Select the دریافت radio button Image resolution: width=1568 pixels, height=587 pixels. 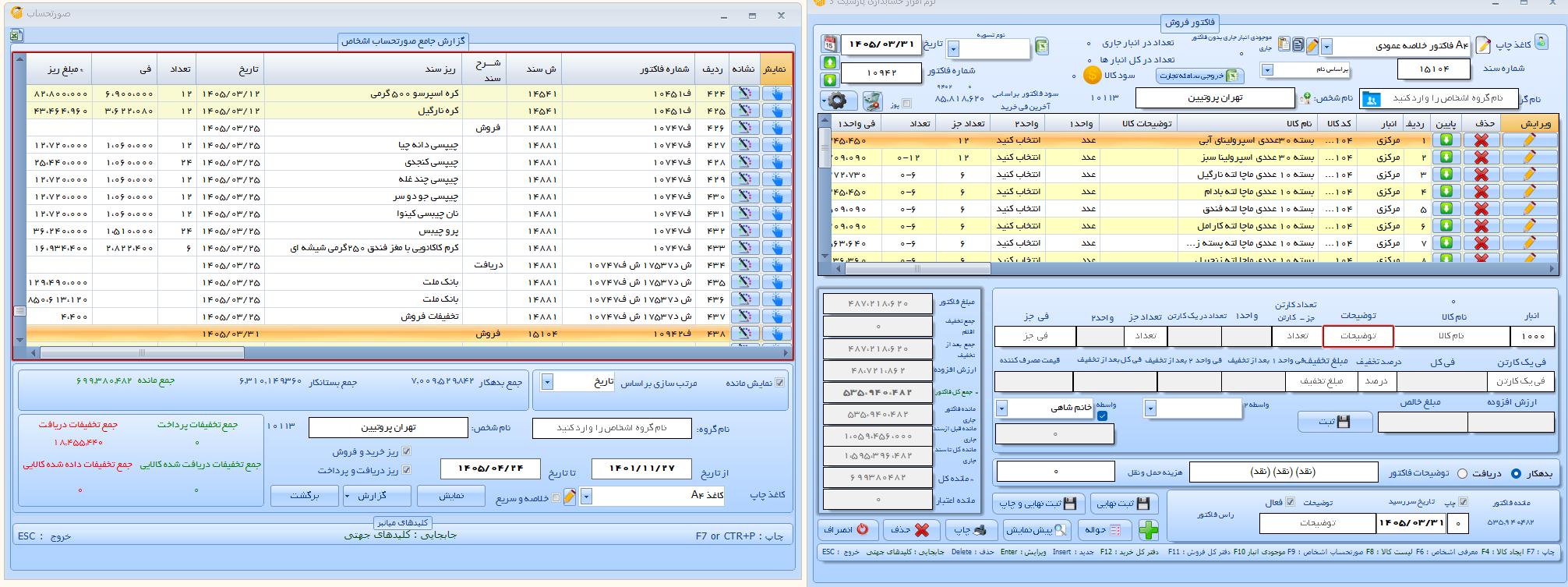pyautogui.click(x=1462, y=473)
